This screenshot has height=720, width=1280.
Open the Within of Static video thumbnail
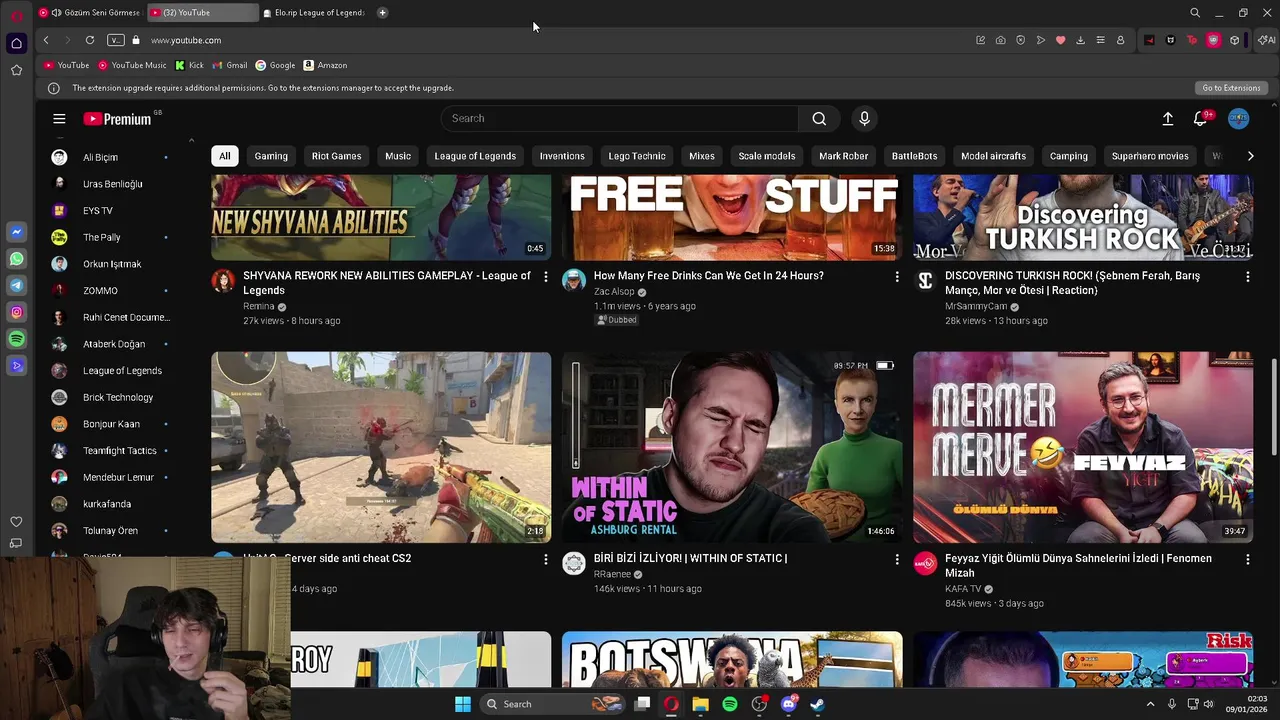point(732,447)
